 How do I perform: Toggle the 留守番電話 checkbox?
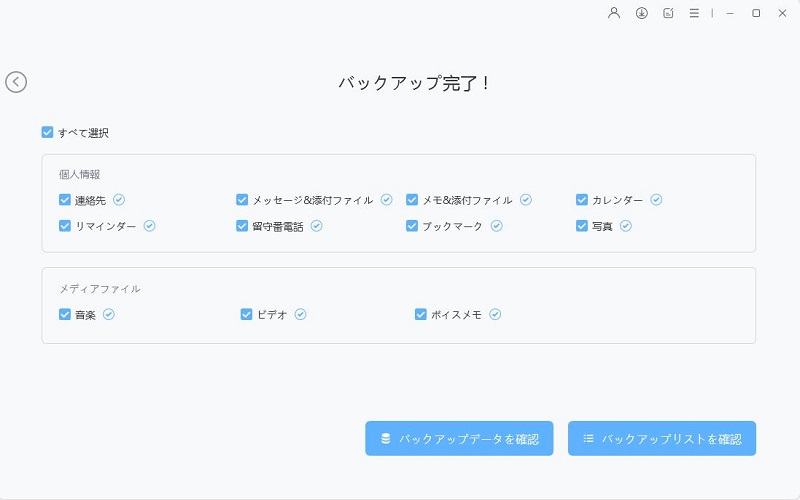(x=242, y=226)
